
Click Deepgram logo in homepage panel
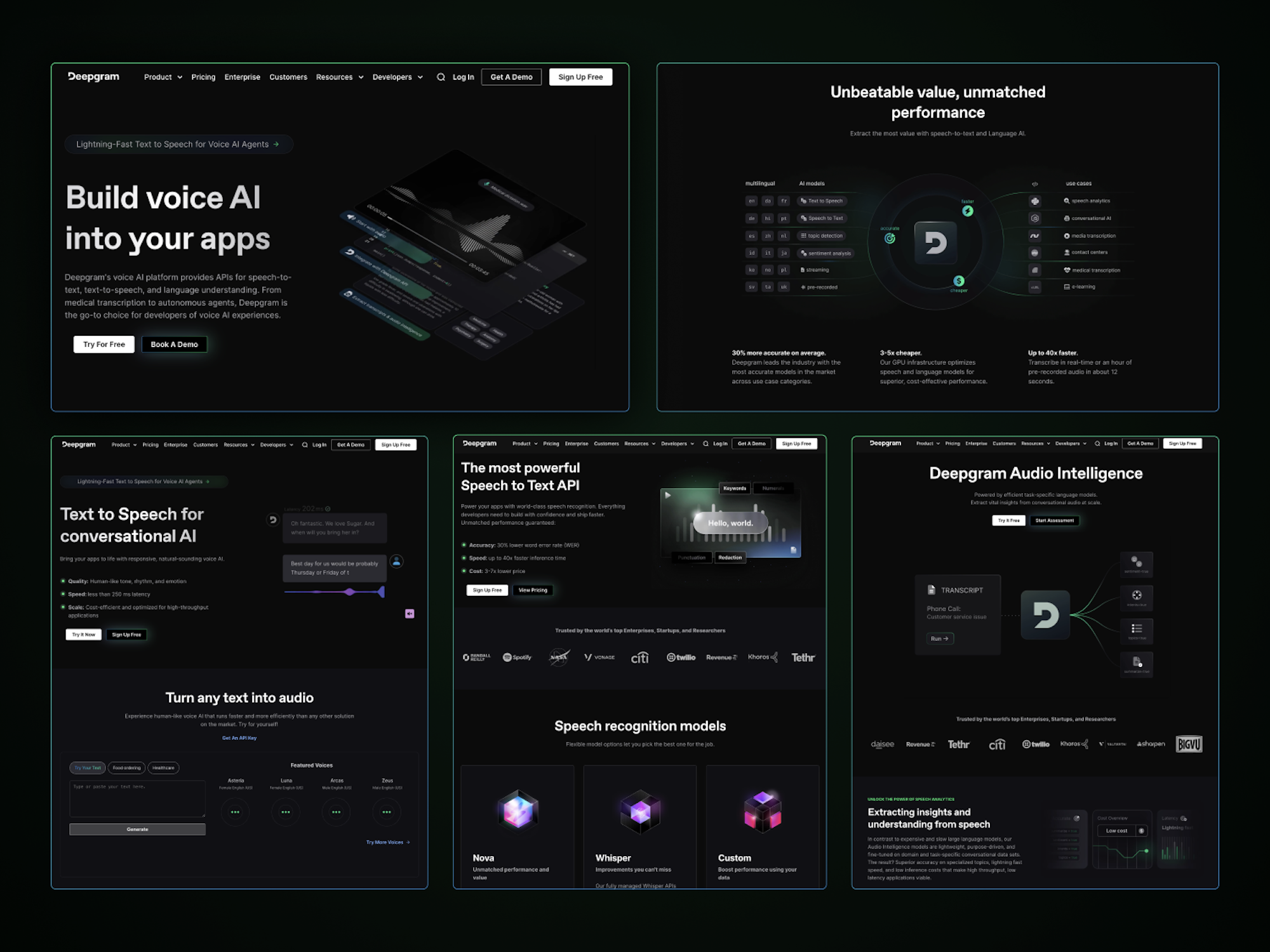point(93,77)
